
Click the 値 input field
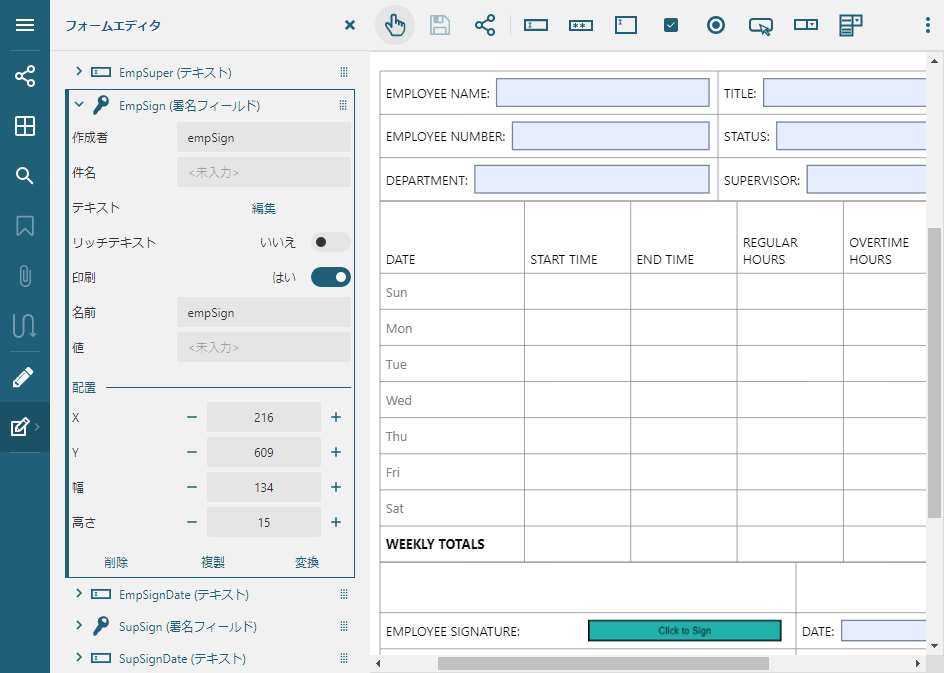pyautogui.click(x=264, y=347)
